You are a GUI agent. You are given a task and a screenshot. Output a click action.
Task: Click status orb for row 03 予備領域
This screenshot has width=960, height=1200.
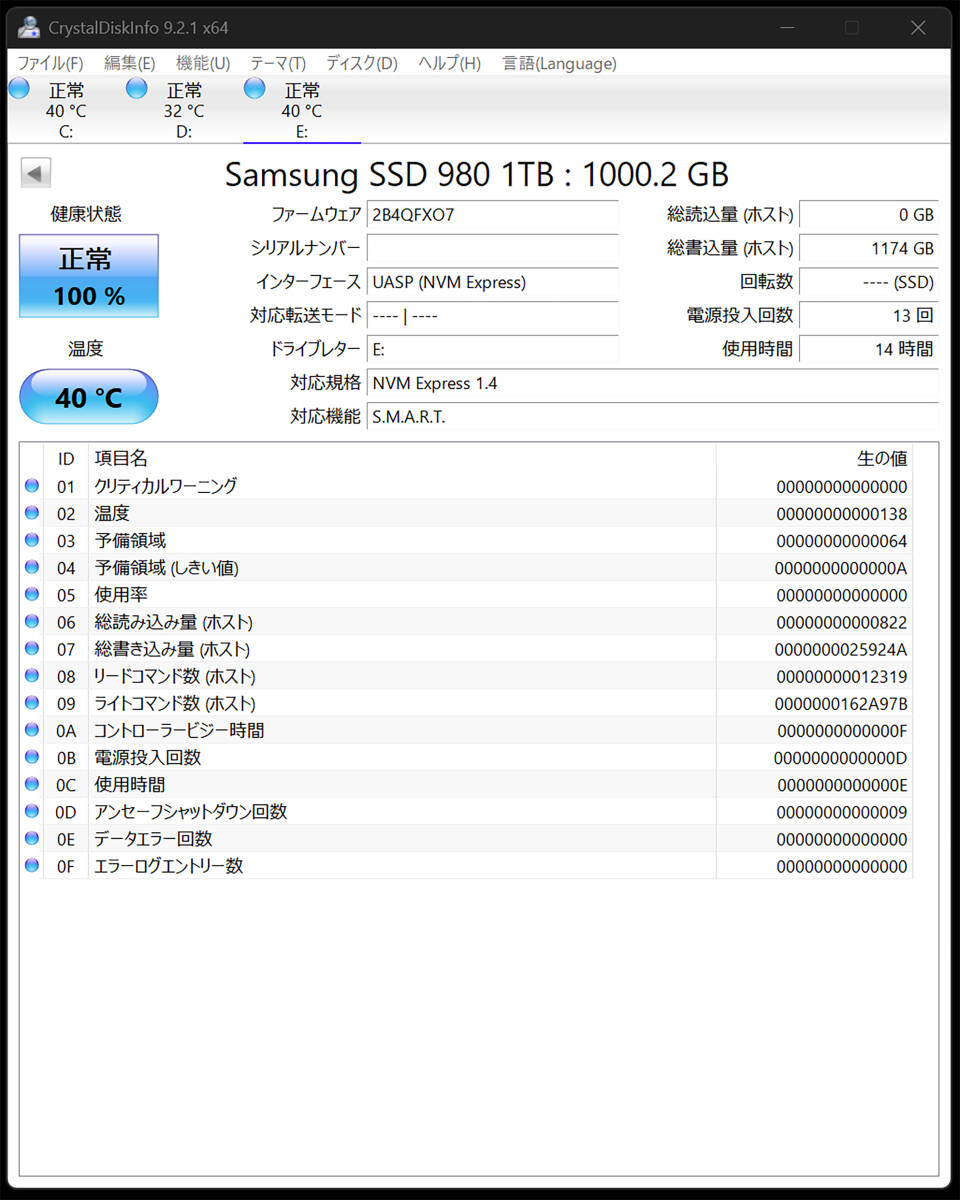pyautogui.click(x=32, y=540)
